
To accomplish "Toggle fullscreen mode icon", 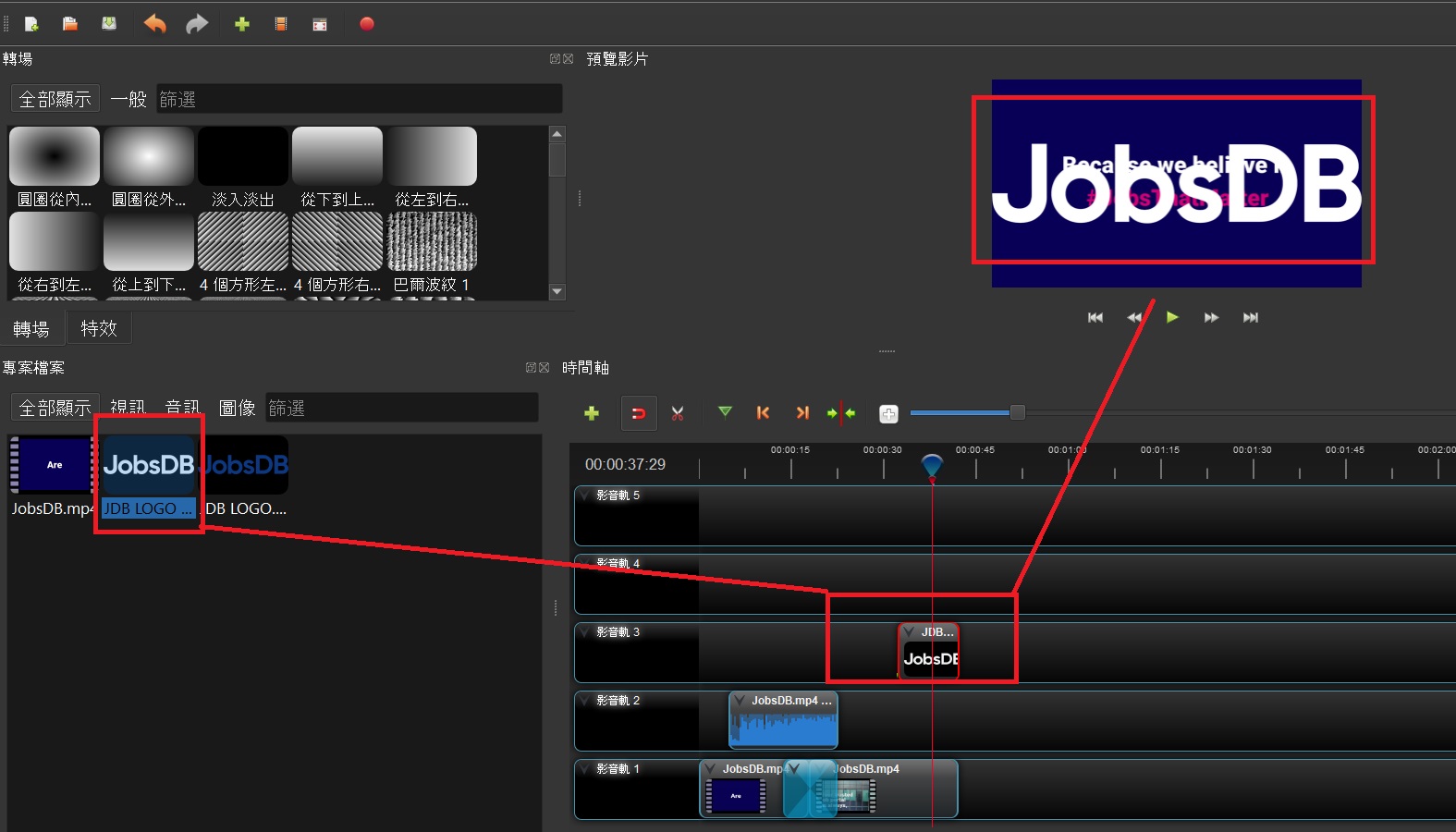I will (320, 24).
